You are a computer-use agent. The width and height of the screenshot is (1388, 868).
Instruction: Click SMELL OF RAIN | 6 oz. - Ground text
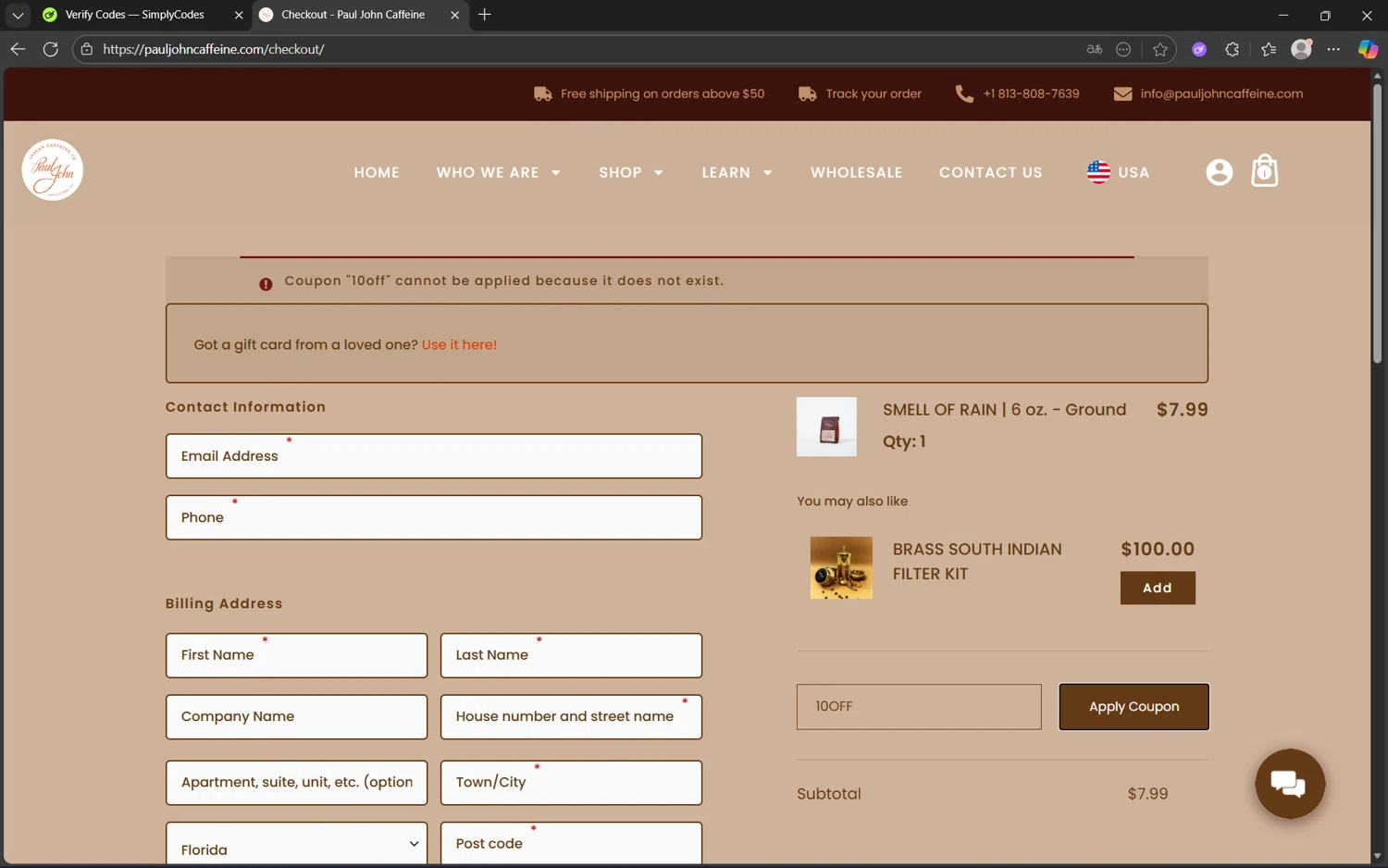pyautogui.click(x=1004, y=409)
